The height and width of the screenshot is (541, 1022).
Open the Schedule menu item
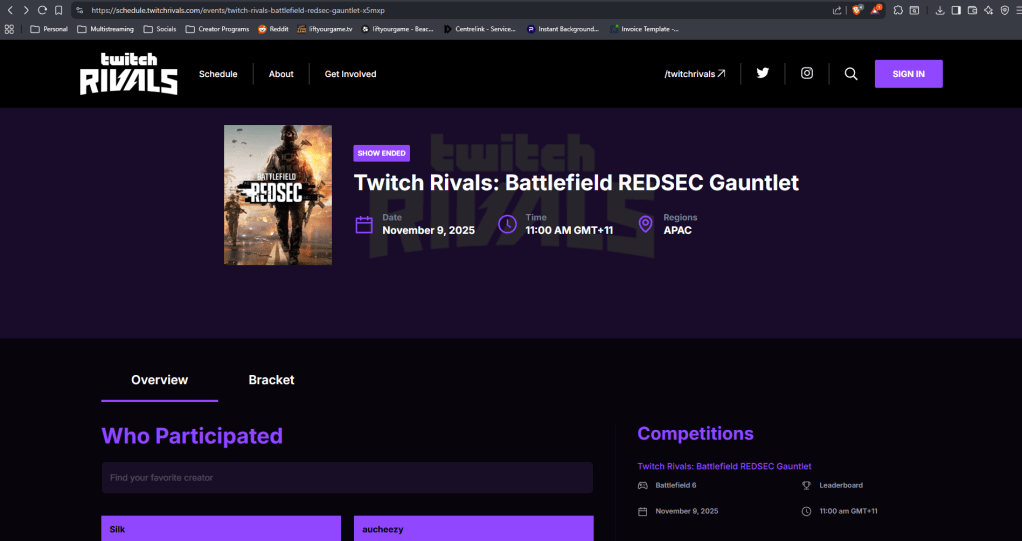point(218,74)
